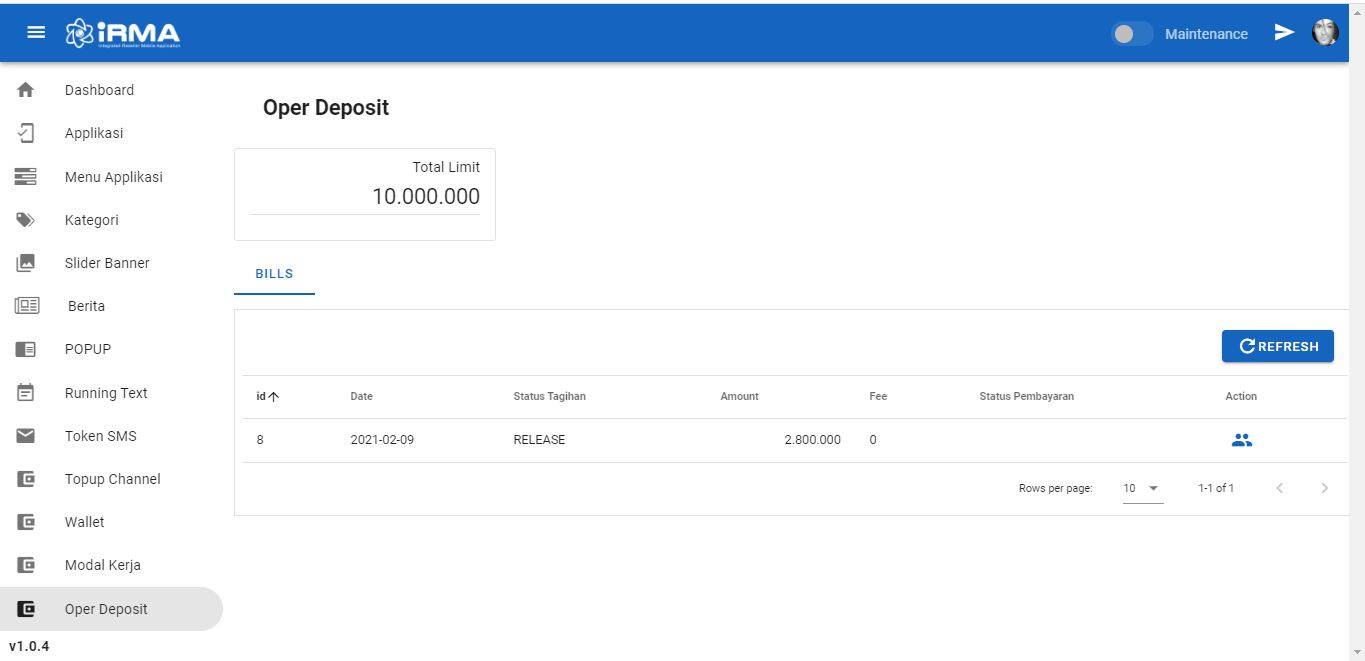
Task: Click the people action icon in bill row
Action: (1241, 440)
